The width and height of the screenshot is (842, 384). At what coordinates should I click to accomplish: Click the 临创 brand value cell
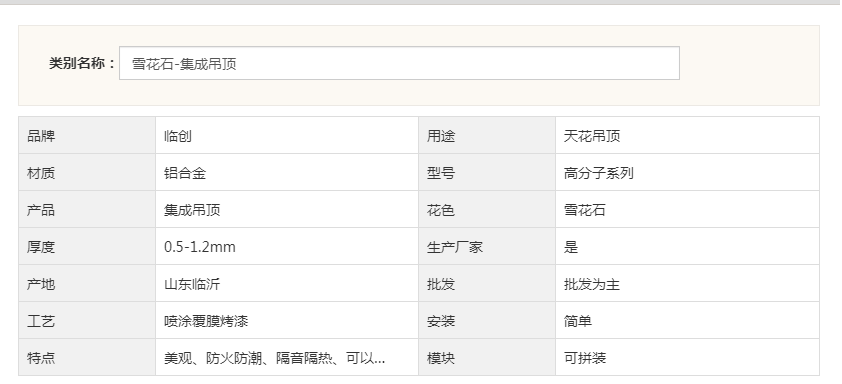click(287, 136)
